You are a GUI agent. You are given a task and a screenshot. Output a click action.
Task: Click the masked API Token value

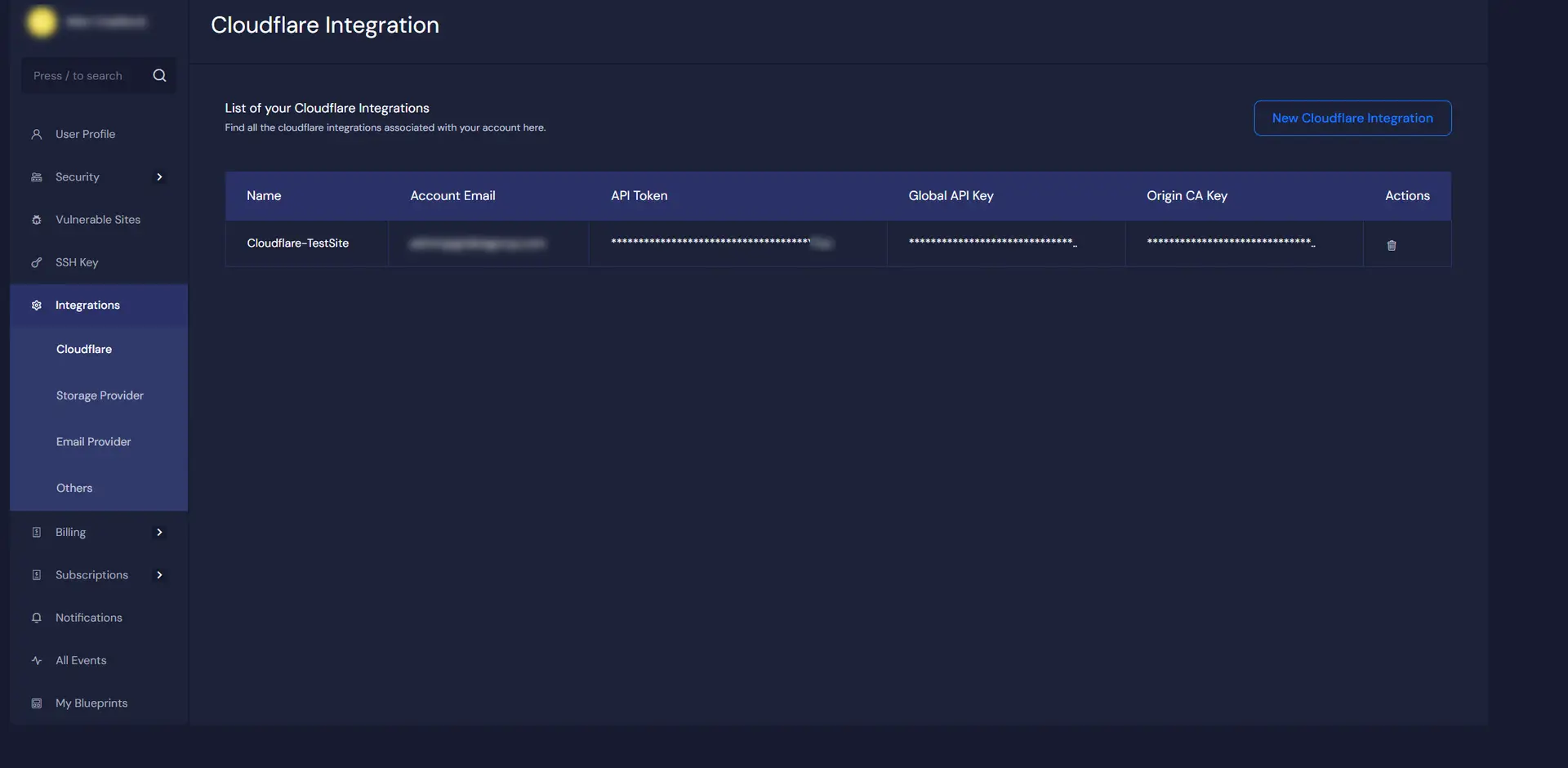pyautogui.click(x=721, y=243)
